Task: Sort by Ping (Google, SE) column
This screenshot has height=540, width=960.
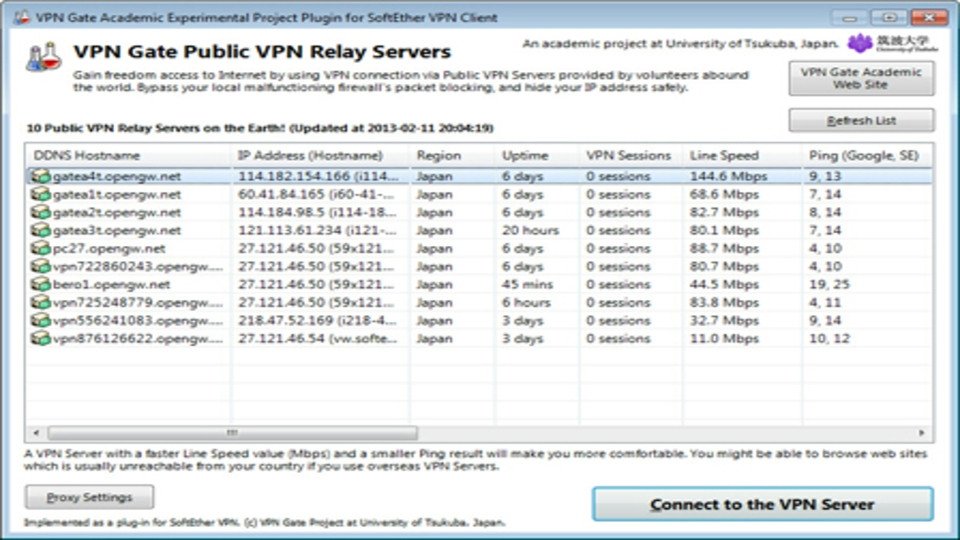Action: (867, 156)
